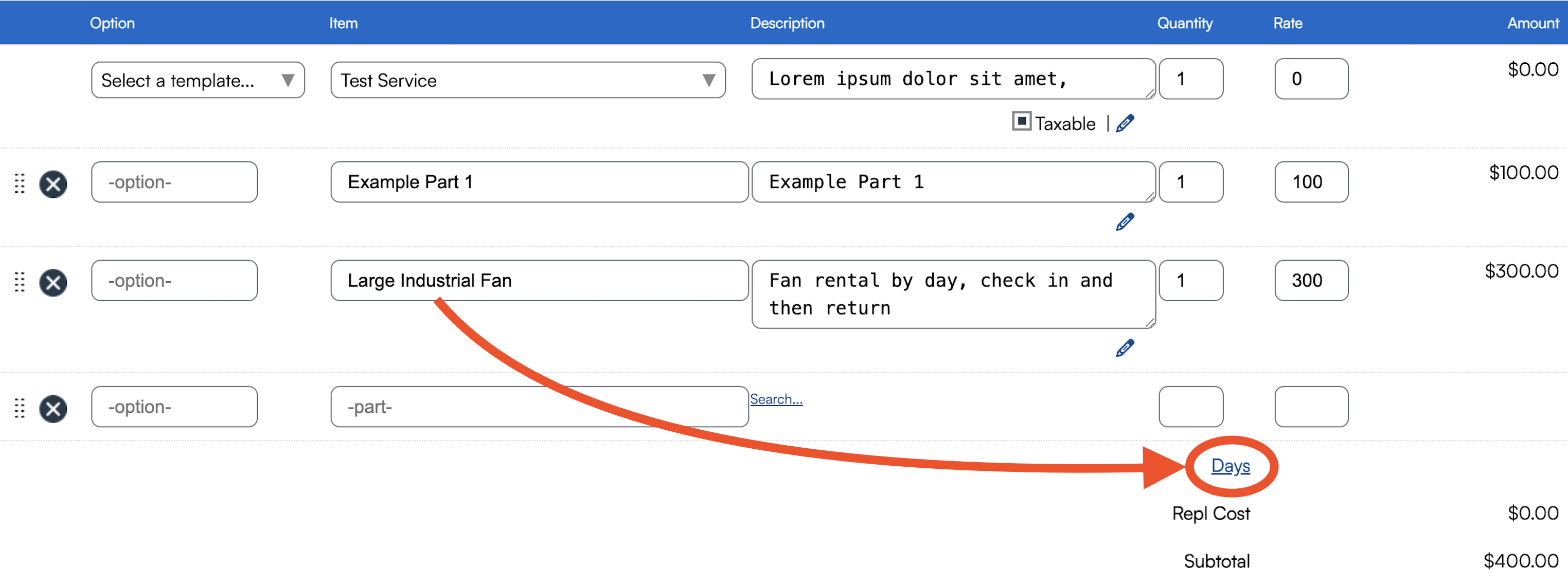Delete the empty -part- row
Image resolution: width=1568 pixels, height=586 pixels.
(x=53, y=408)
